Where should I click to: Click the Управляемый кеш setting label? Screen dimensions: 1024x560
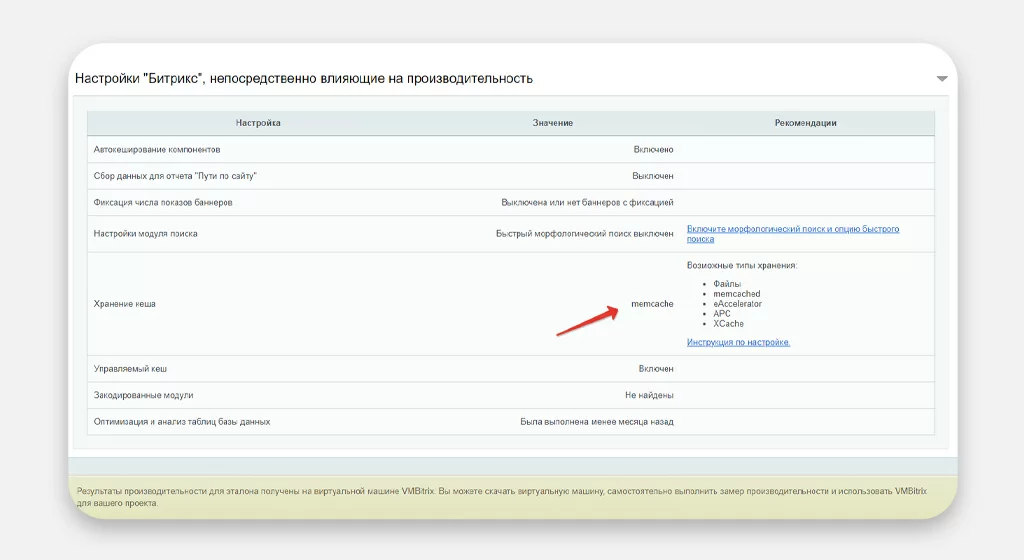130,369
